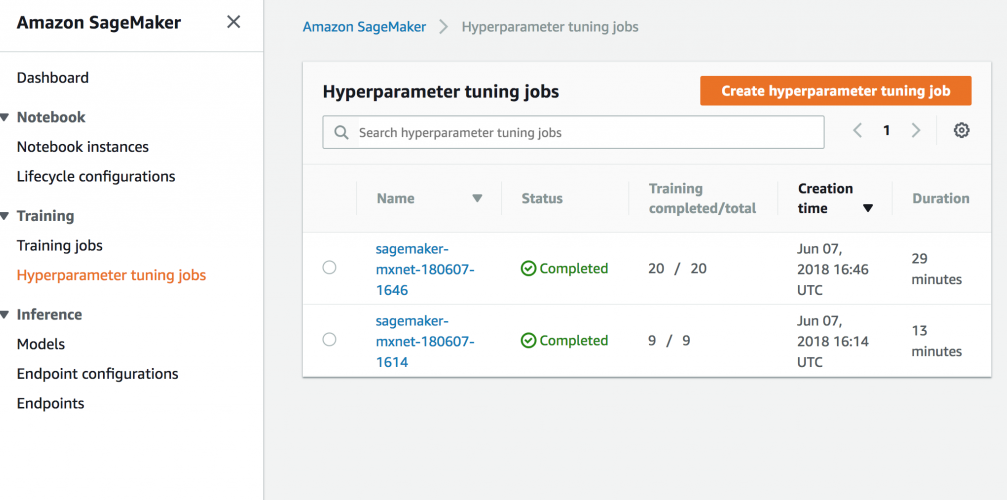
Task: Click Search hyperparameter tuning jobs field
Action: coord(574,132)
